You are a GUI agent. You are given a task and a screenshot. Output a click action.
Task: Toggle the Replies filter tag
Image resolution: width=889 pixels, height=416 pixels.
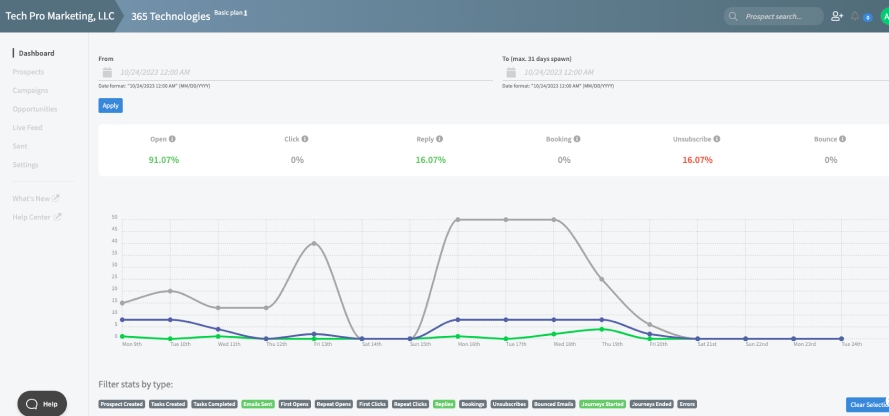444,404
